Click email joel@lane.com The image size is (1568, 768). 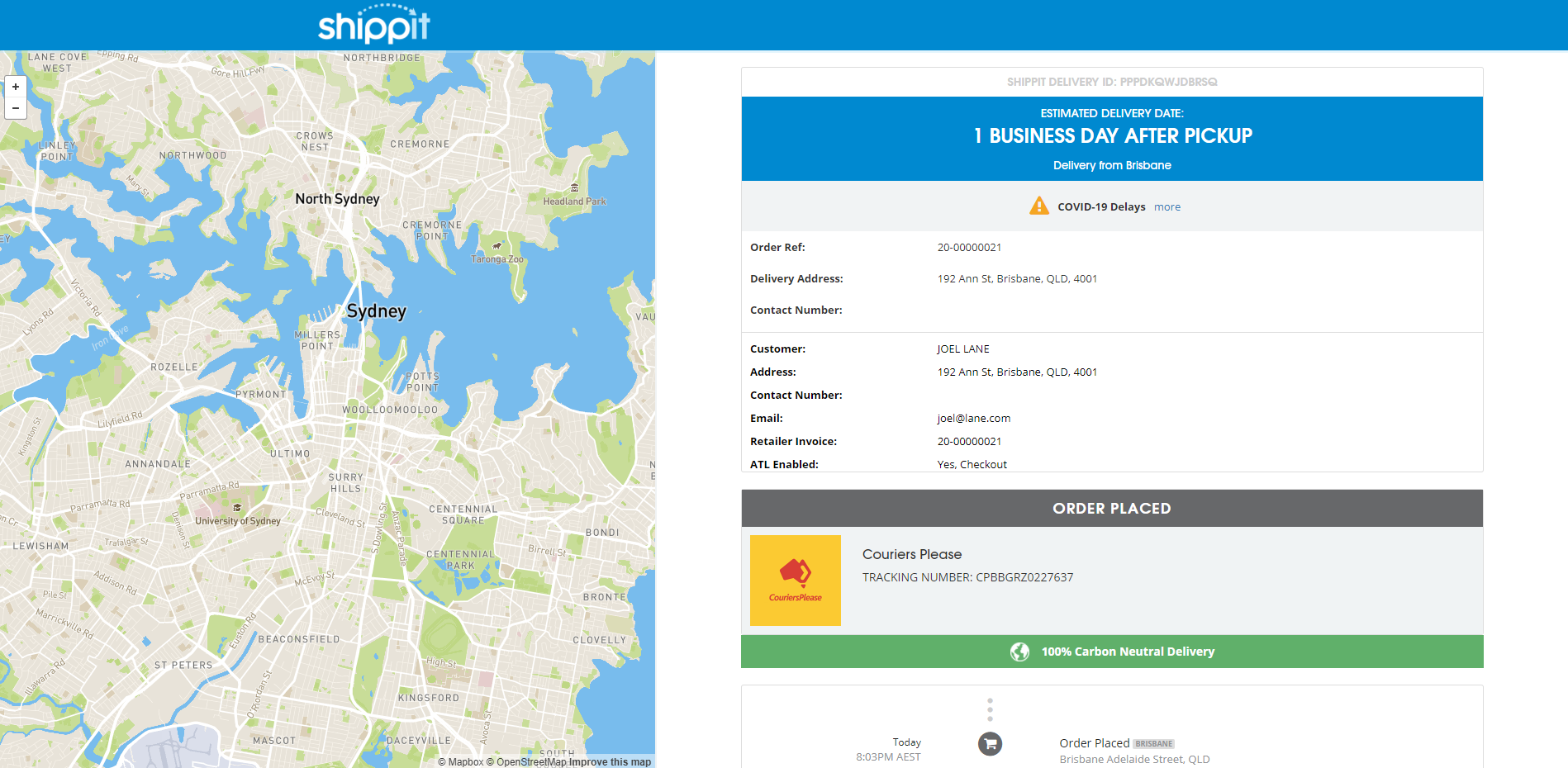click(x=973, y=419)
